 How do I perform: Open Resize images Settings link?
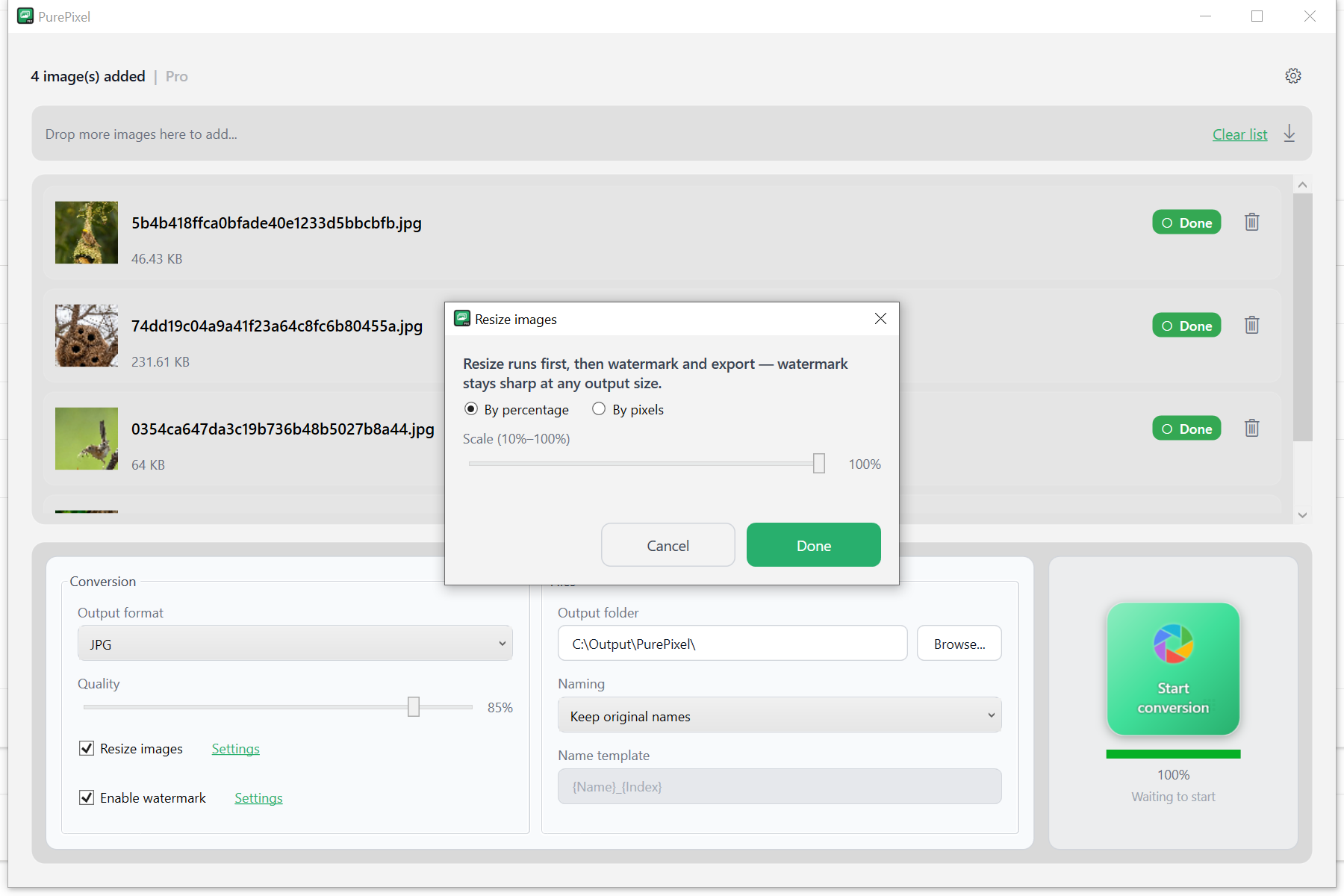236,749
